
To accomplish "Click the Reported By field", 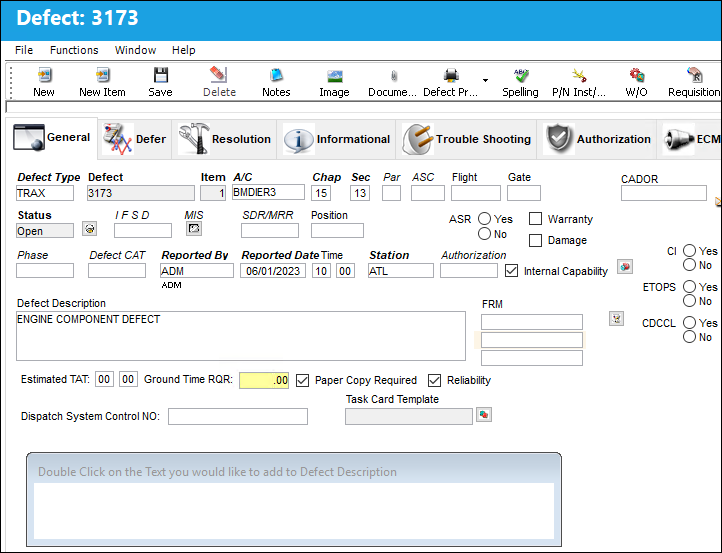I will [x=197, y=271].
